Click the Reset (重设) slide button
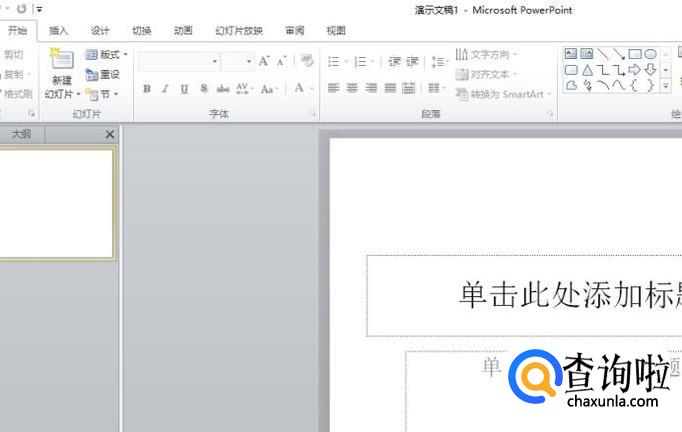This screenshot has width=682, height=432. 102,74
